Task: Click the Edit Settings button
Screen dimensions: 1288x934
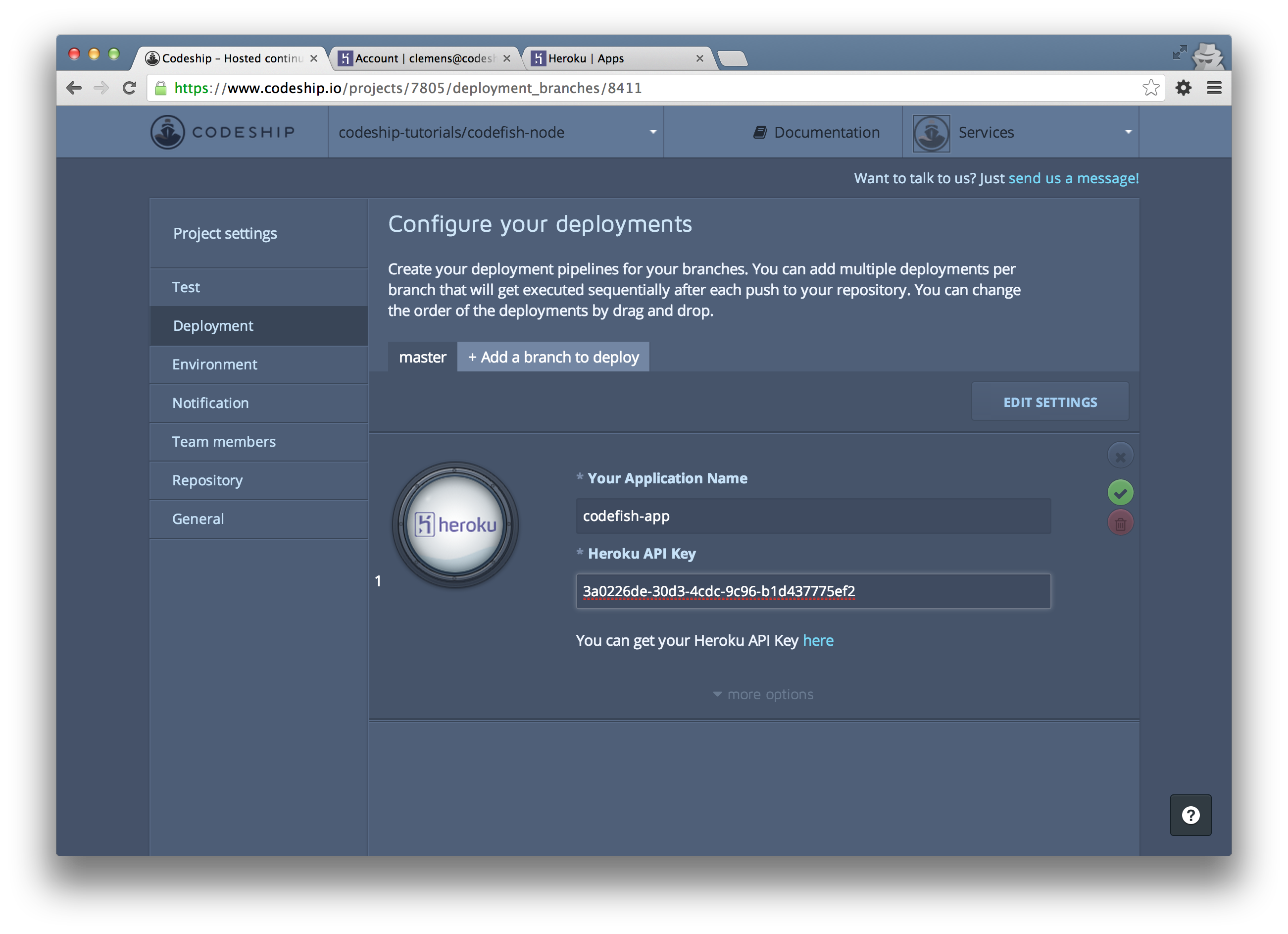Action: point(1049,402)
